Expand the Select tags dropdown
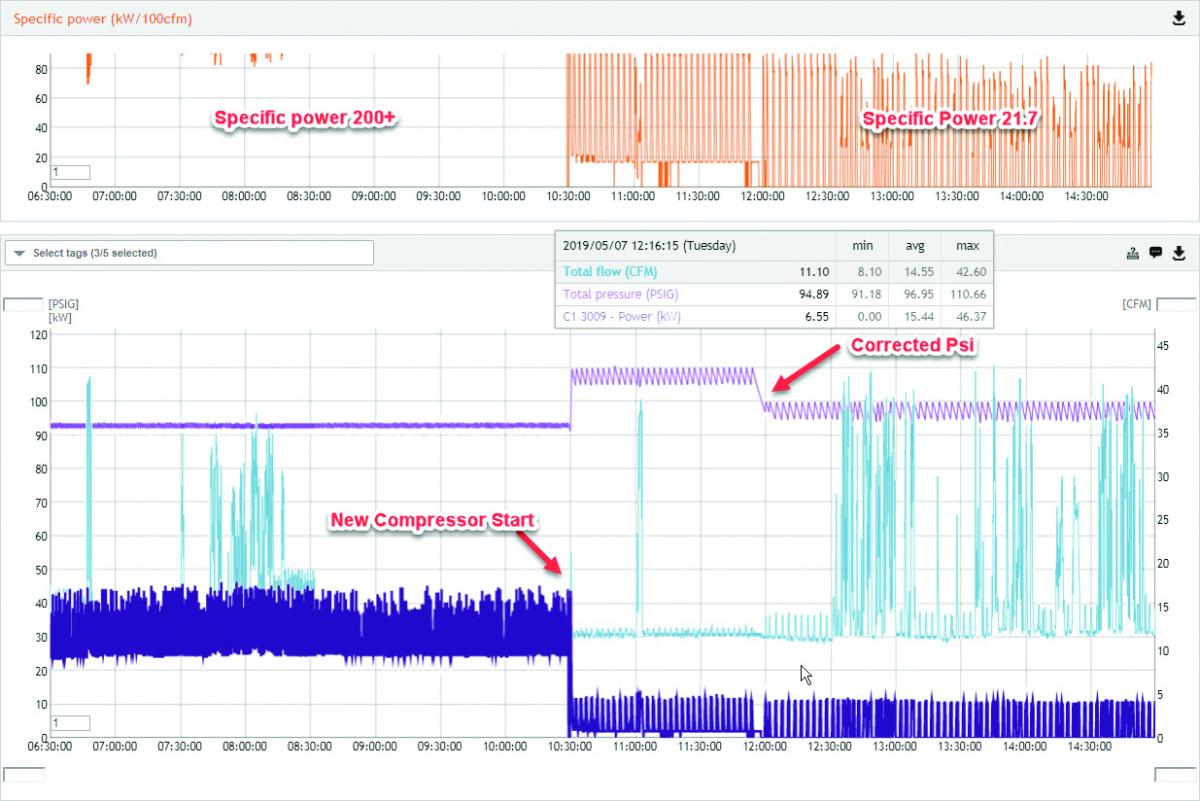1200x801 pixels. click(x=190, y=253)
